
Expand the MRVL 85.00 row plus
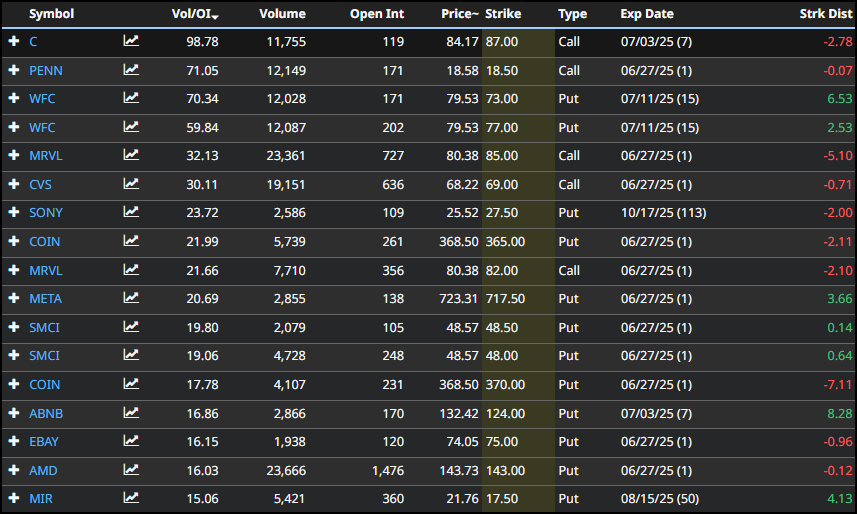pos(14,155)
